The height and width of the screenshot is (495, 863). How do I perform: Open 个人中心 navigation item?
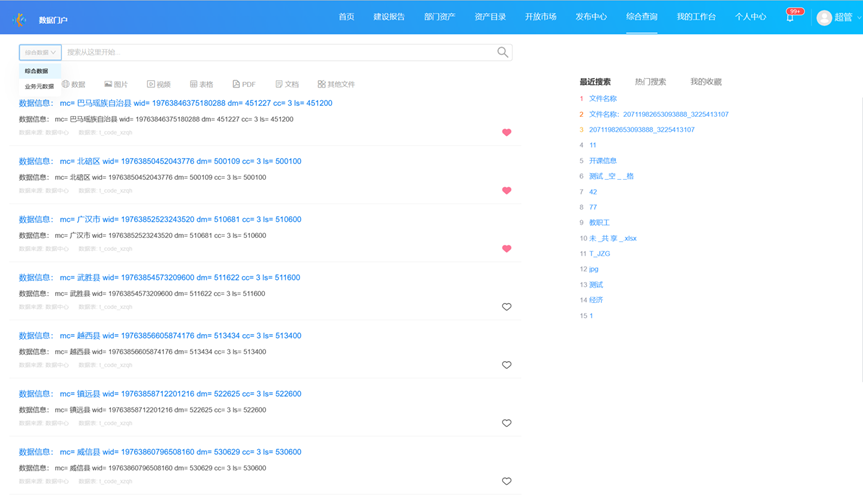click(750, 17)
